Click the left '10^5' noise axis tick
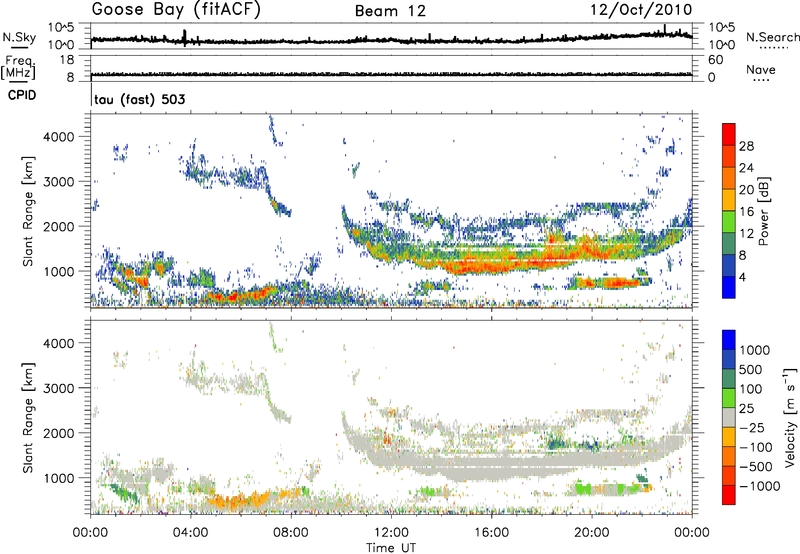This screenshot has width=800, height=554. coord(60,28)
